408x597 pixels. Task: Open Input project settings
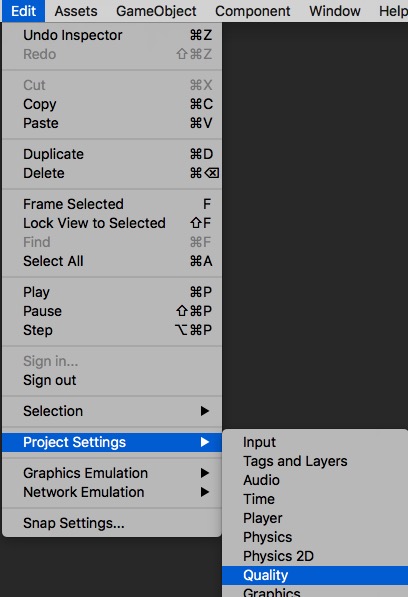coord(315,442)
